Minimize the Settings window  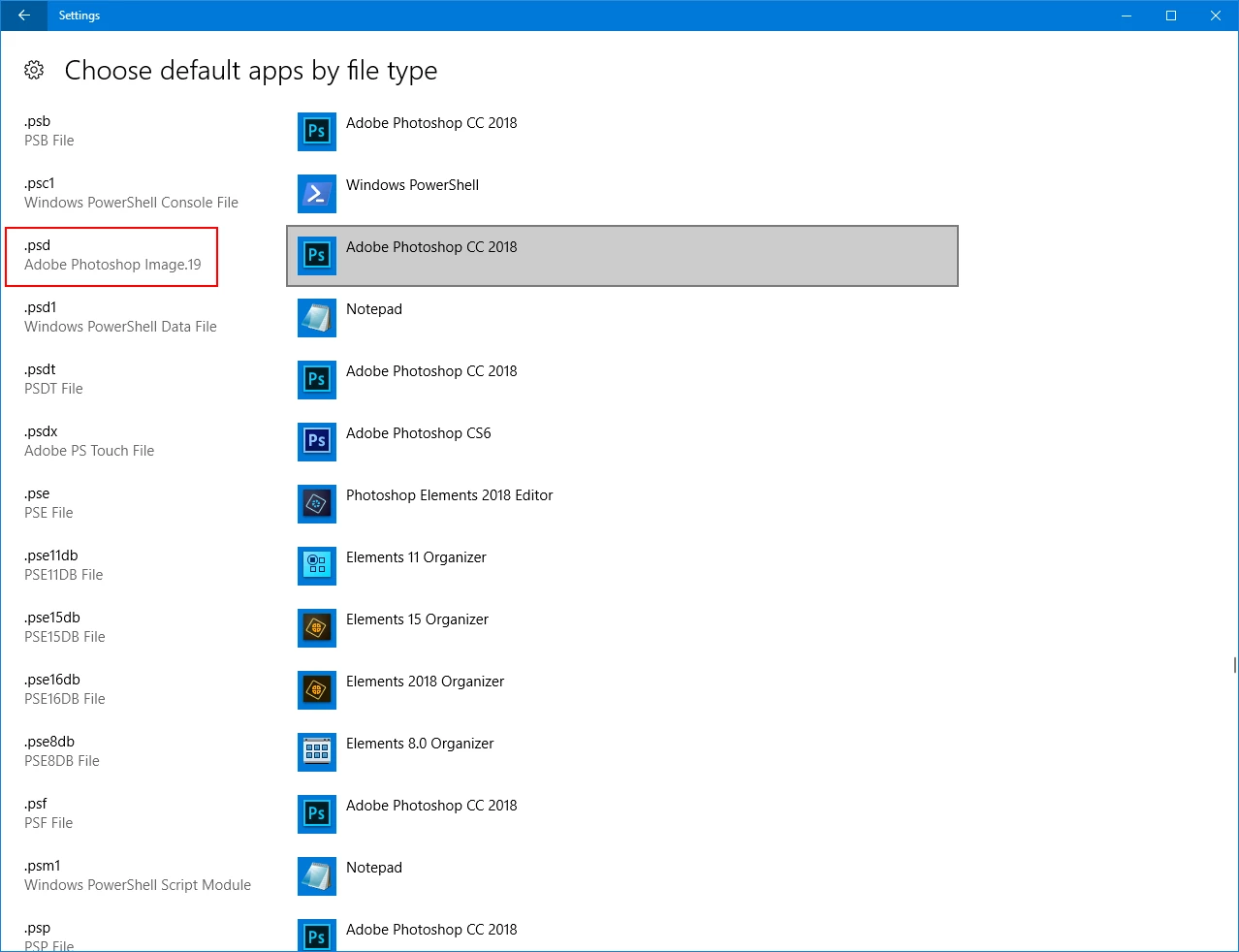1127,16
